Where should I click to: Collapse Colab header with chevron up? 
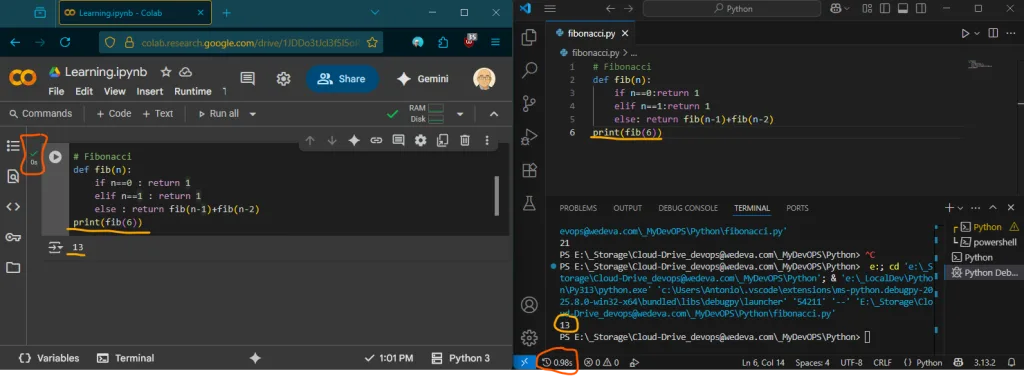[x=494, y=114]
